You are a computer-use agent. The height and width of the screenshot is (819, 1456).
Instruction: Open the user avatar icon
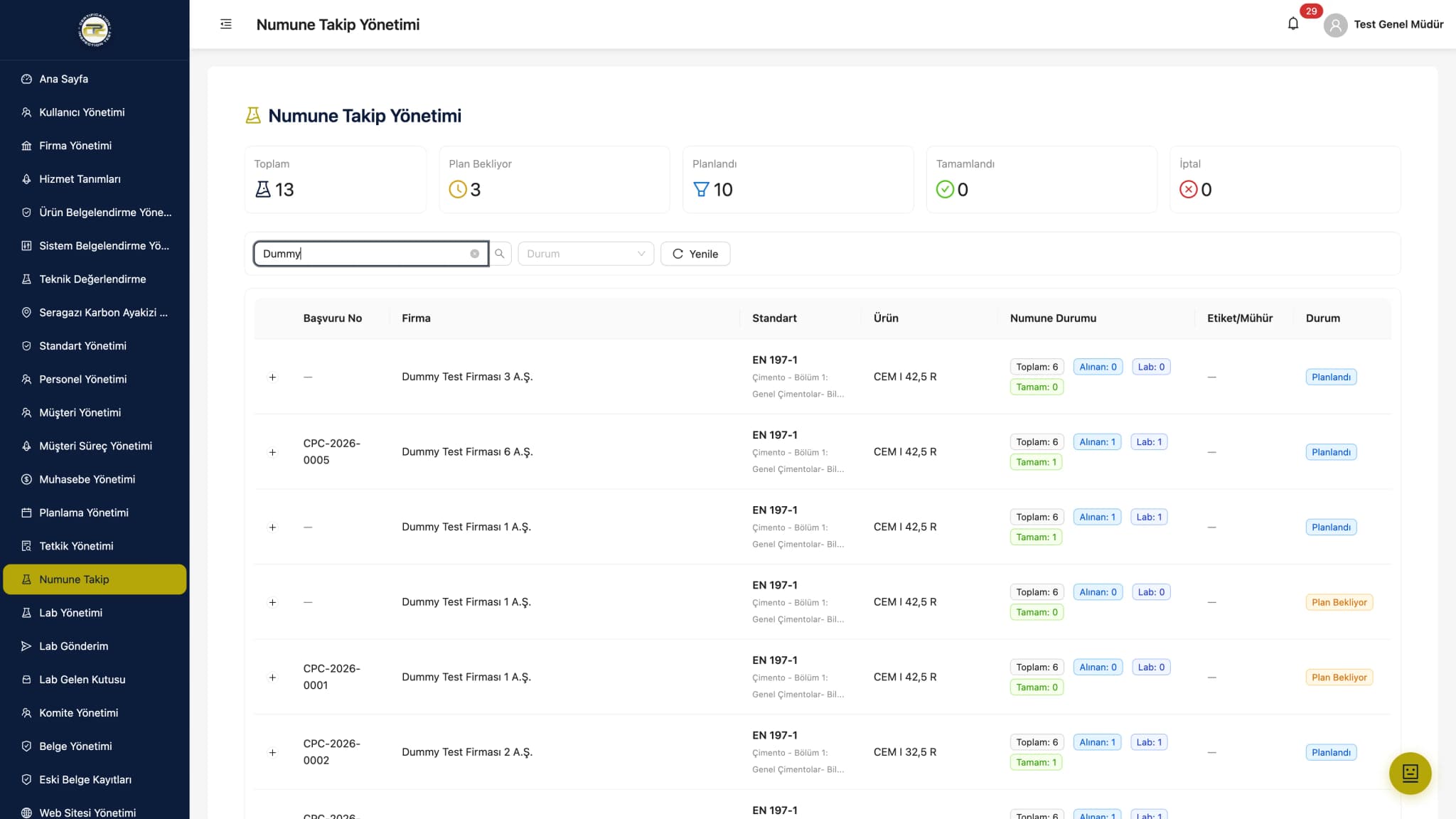[x=1335, y=25]
